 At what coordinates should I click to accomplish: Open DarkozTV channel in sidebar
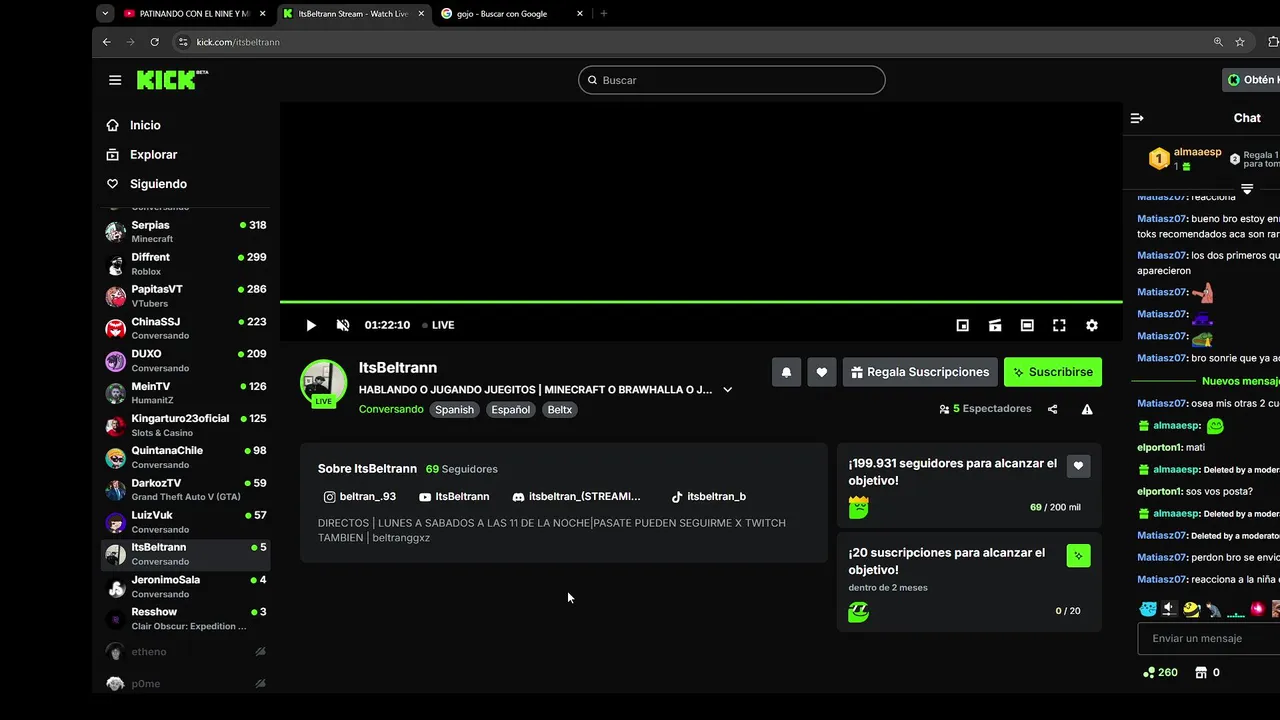pos(186,489)
